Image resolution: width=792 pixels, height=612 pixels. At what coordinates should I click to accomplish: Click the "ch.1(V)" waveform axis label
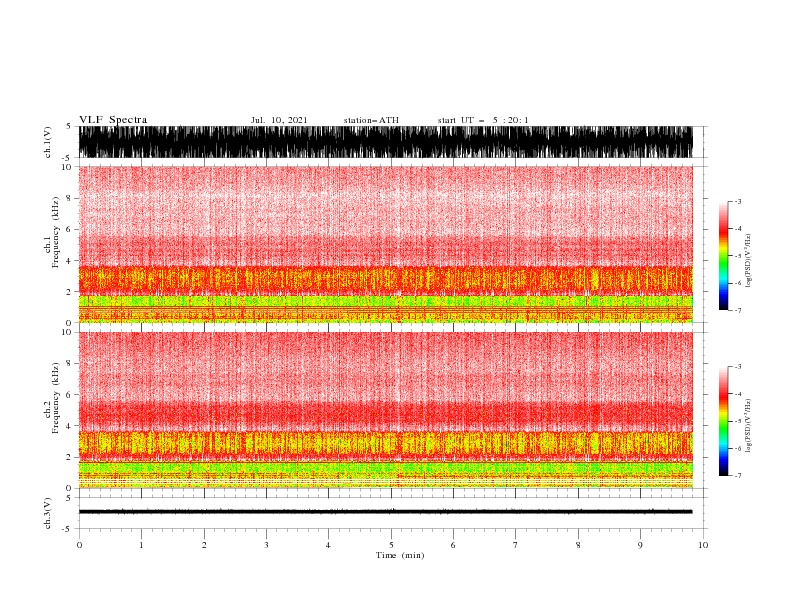point(48,142)
